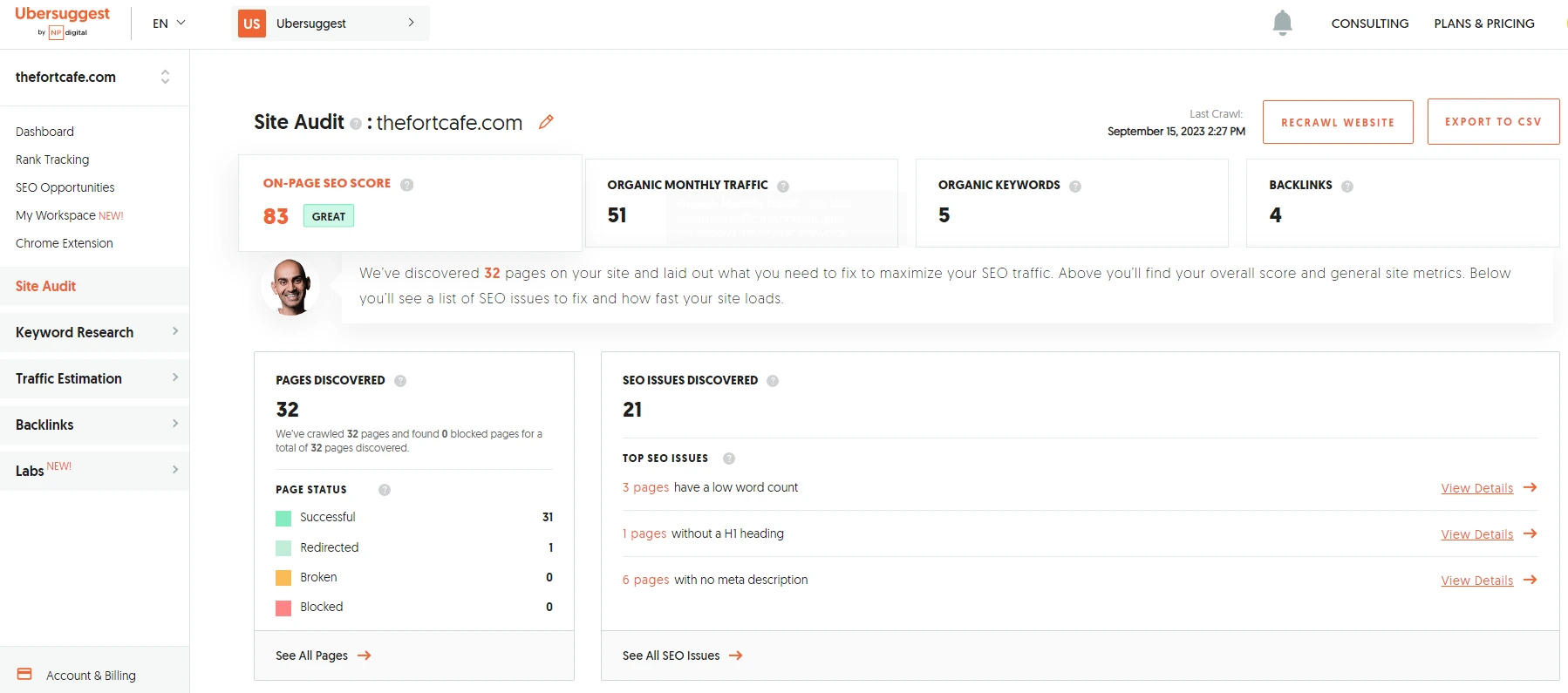
Task: Click the pale green Redirected status swatch
Action: click(x=283, y=548)
